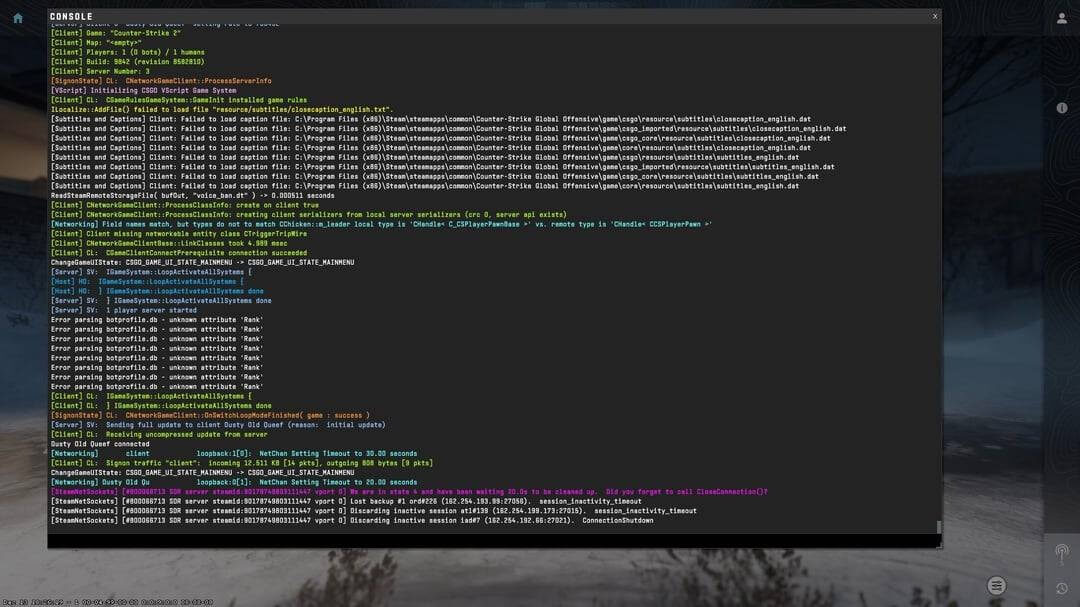Open the recent history clock icon
This screenshot has height=607, width=1080.
(x=1061, y=588)
